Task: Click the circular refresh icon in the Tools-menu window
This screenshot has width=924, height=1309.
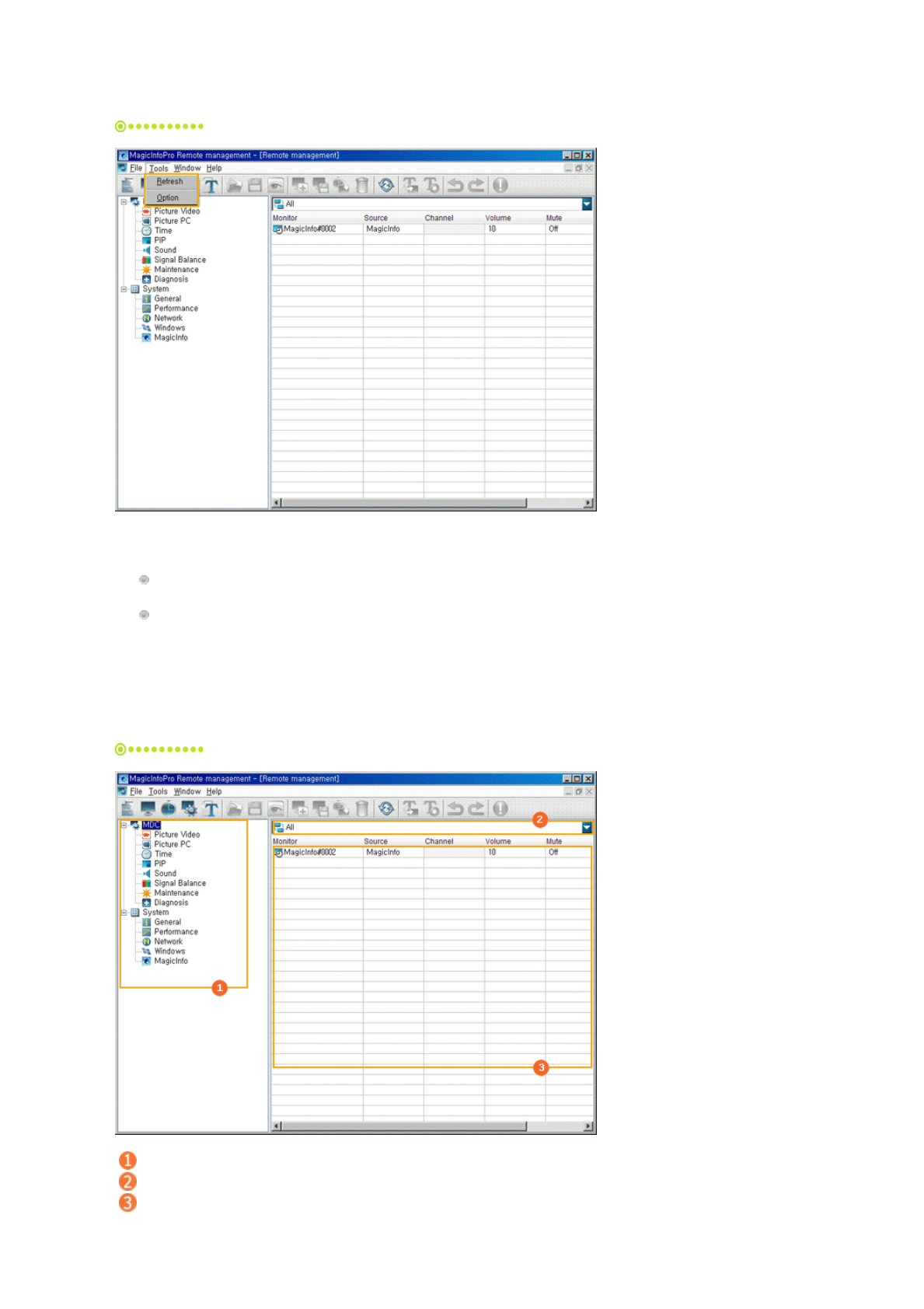Action: coord(386,185)
